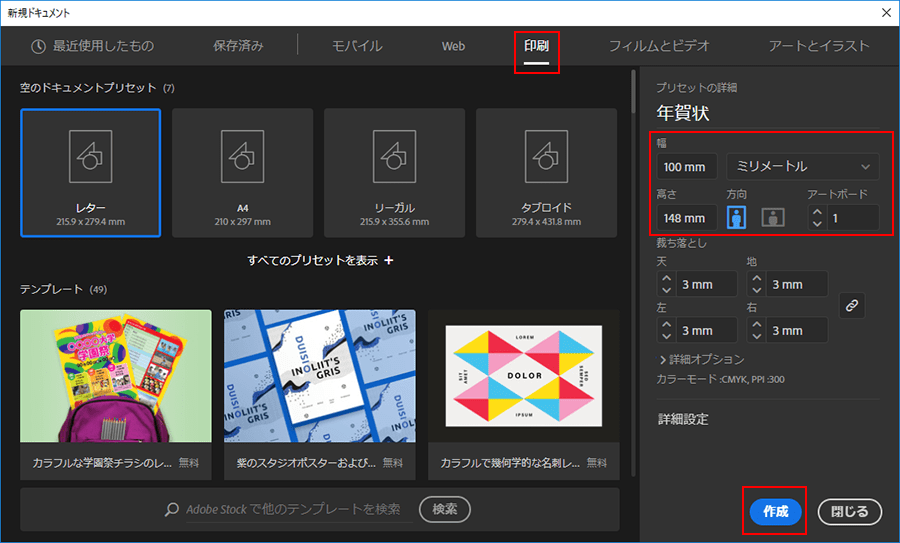This screenshot has width=900, height=543.
Task: Click plus icon next to すべてのプリセットを表示
Action: (389, 261)
